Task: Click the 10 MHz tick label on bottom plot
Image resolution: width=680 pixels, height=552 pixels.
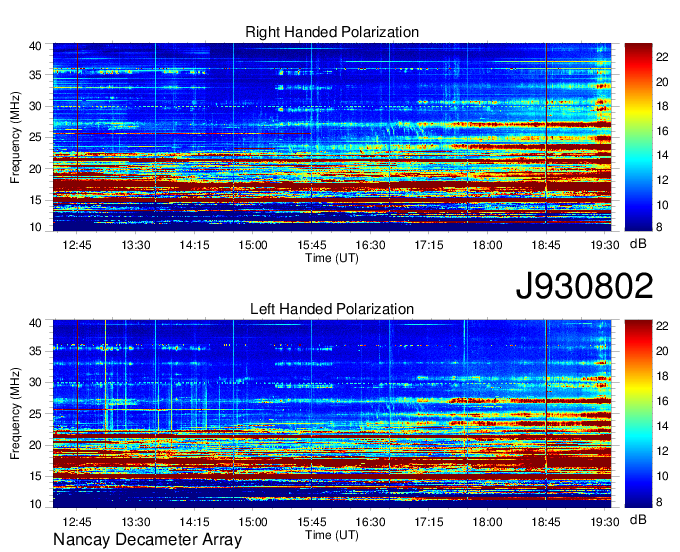Action: tap(35, 504)
